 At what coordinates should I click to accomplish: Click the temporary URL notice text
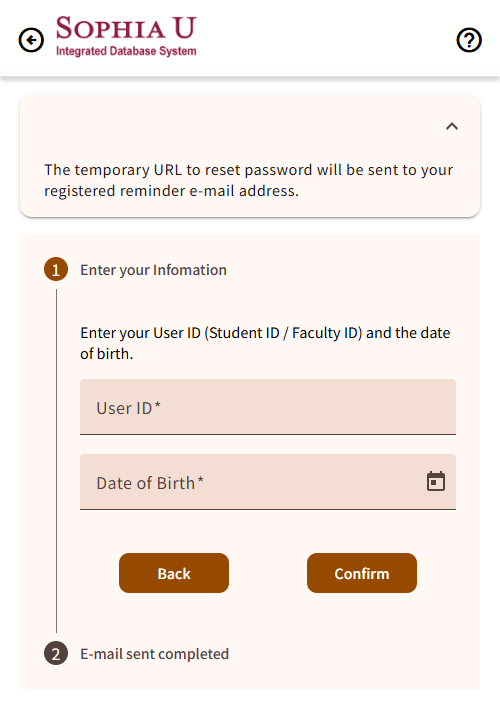pos(249,180)
